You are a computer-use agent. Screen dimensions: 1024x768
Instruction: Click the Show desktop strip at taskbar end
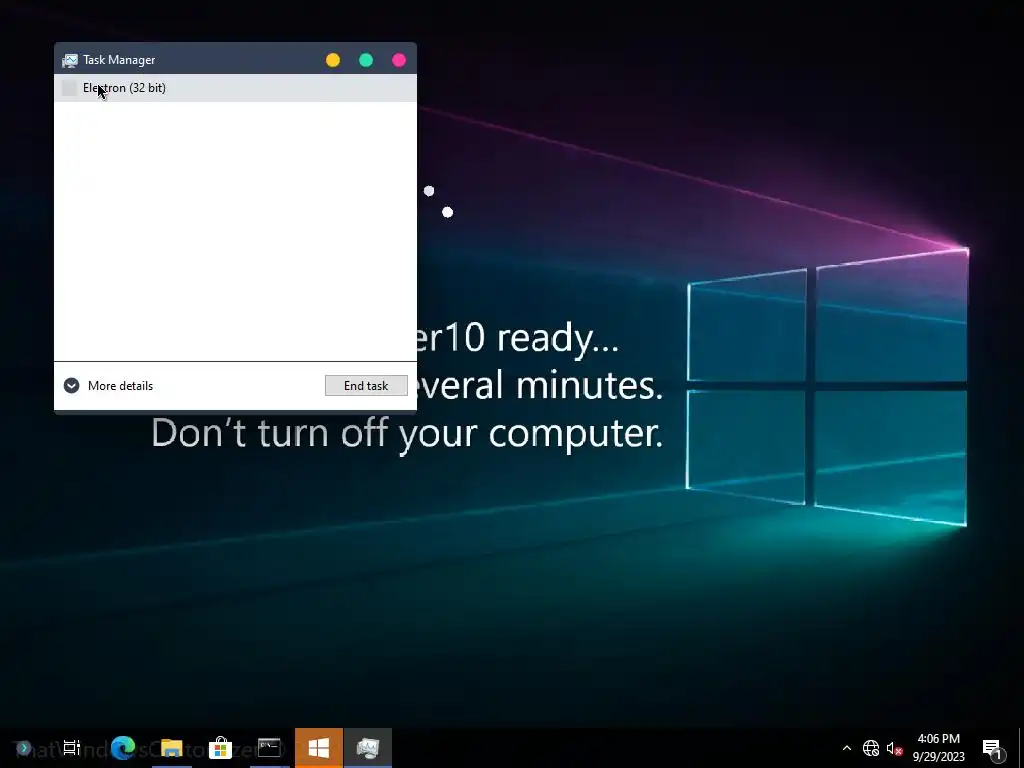coord(1021,748)
